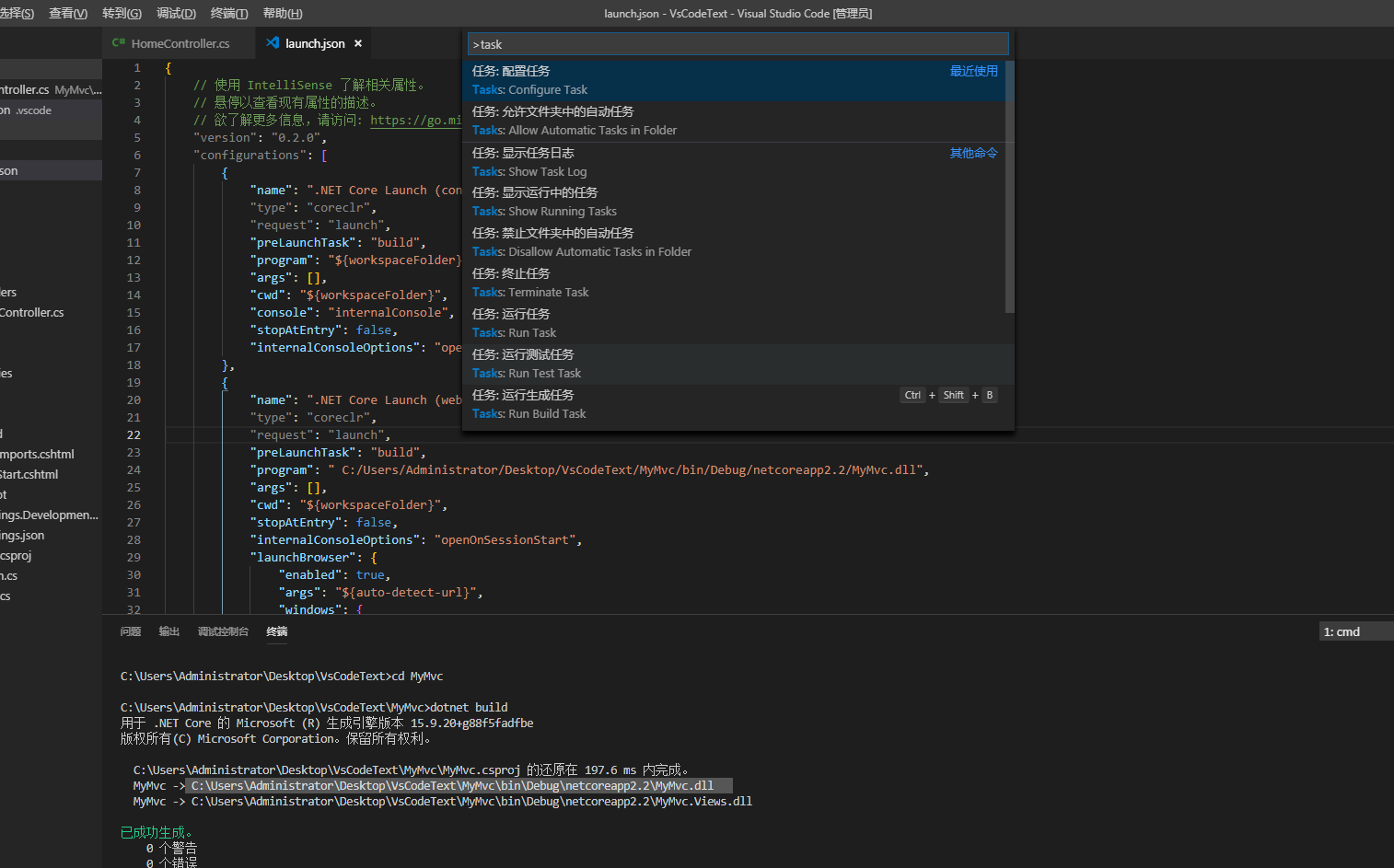Run the '任务: 运行生成任务' command

(645, 403)
